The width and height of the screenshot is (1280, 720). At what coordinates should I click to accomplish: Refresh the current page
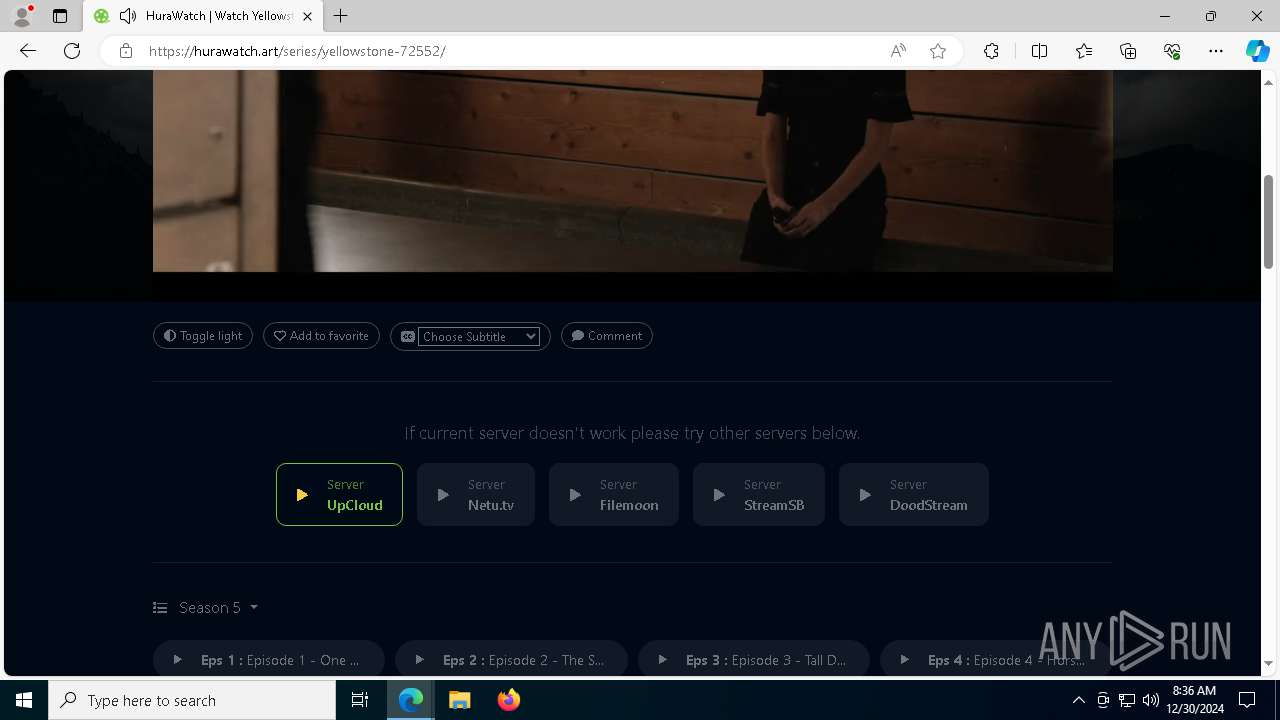click(72, 51)
